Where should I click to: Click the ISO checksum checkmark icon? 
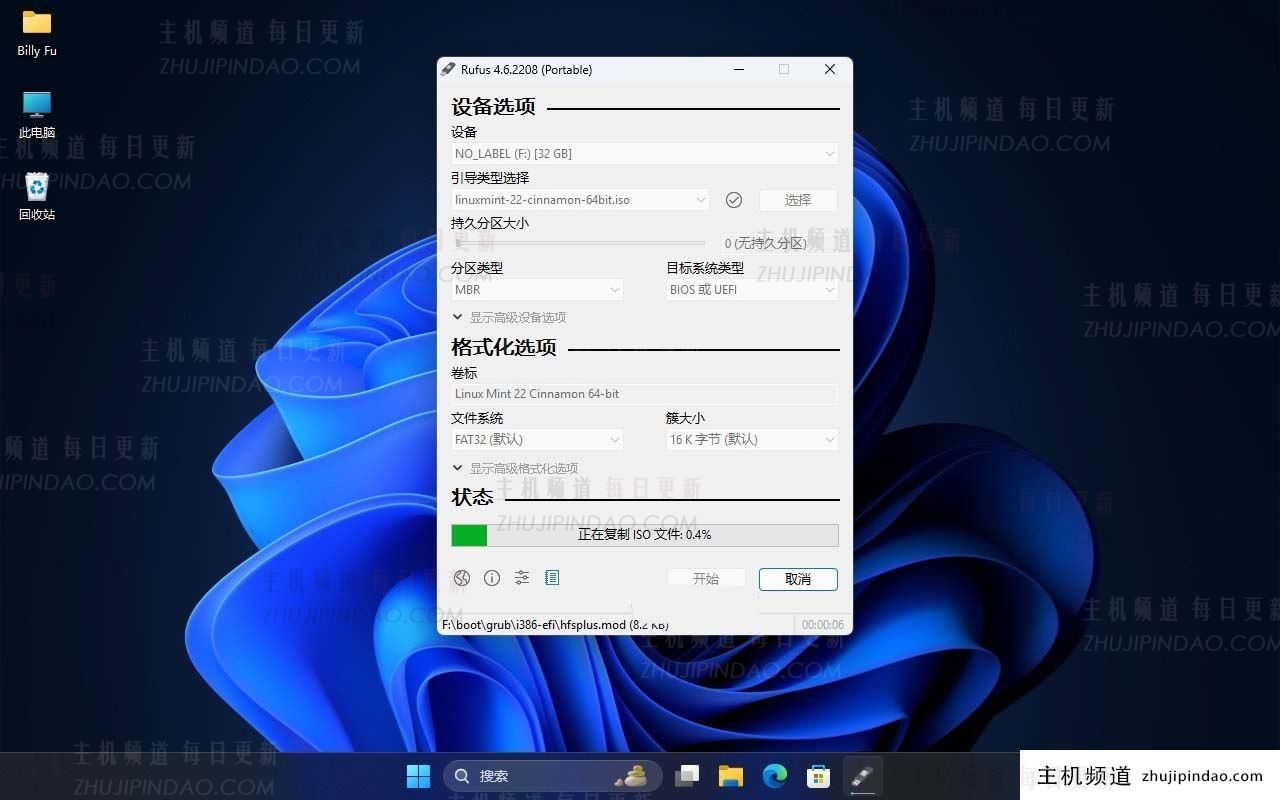click(734, 200)
